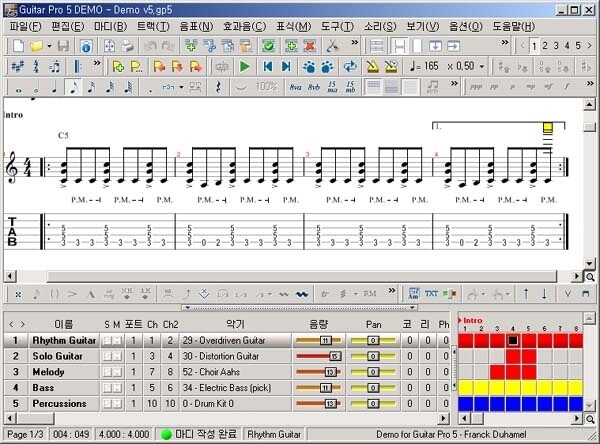This screenshot has height=444, width=600.
Task: Click the key signature sharps icon
Action: [18, 67]
